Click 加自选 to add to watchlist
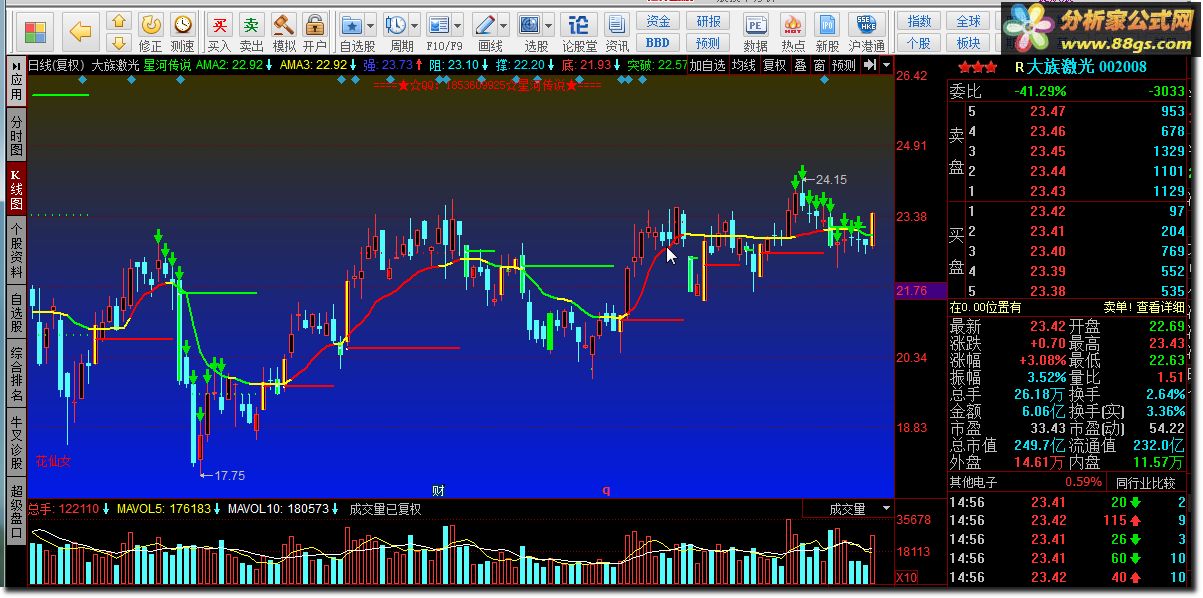 [707, 65]
